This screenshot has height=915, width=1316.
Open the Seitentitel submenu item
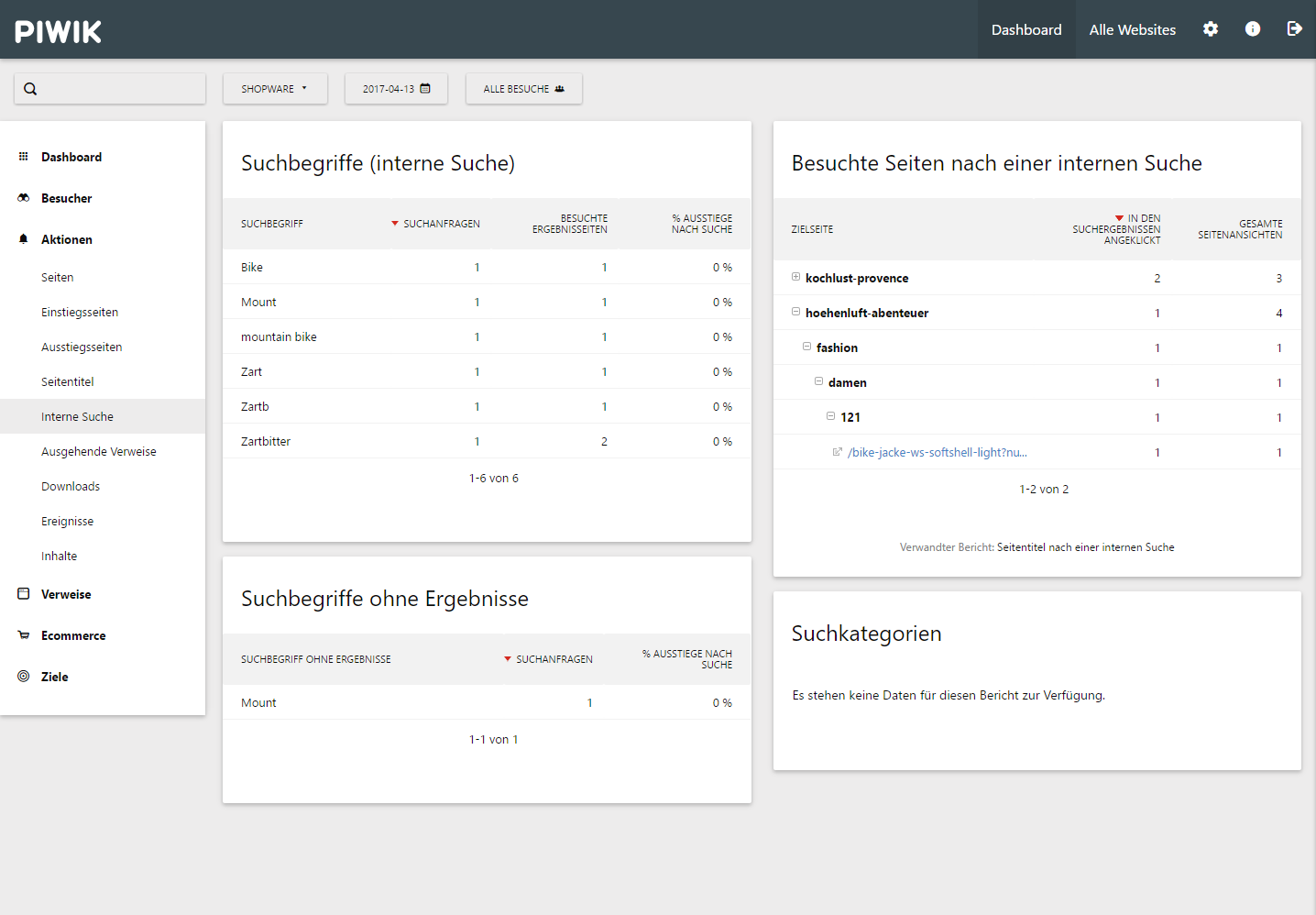[68, 381]
